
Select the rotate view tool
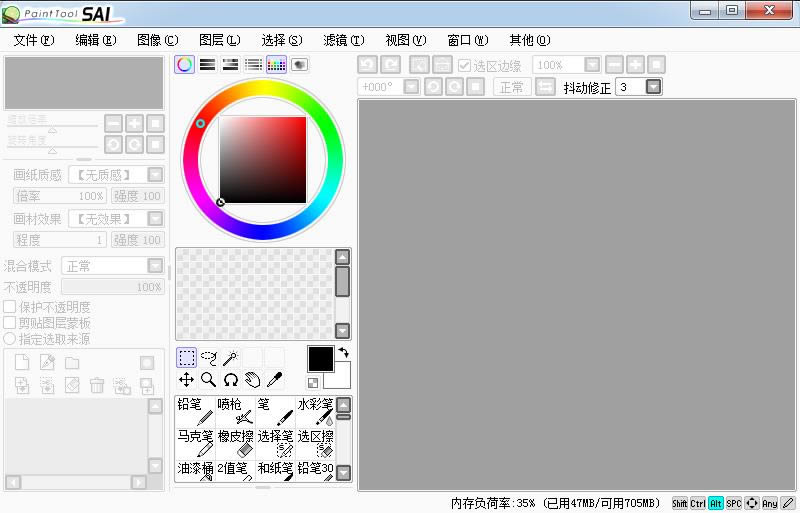(231, 380)
